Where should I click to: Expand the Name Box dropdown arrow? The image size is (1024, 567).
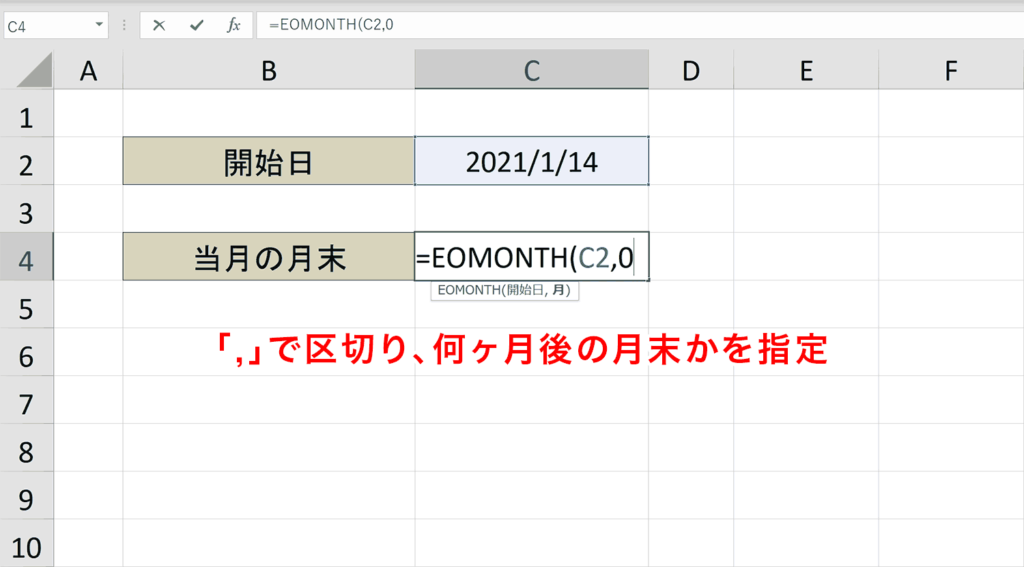pyautogui.click(x=99, y=25)
